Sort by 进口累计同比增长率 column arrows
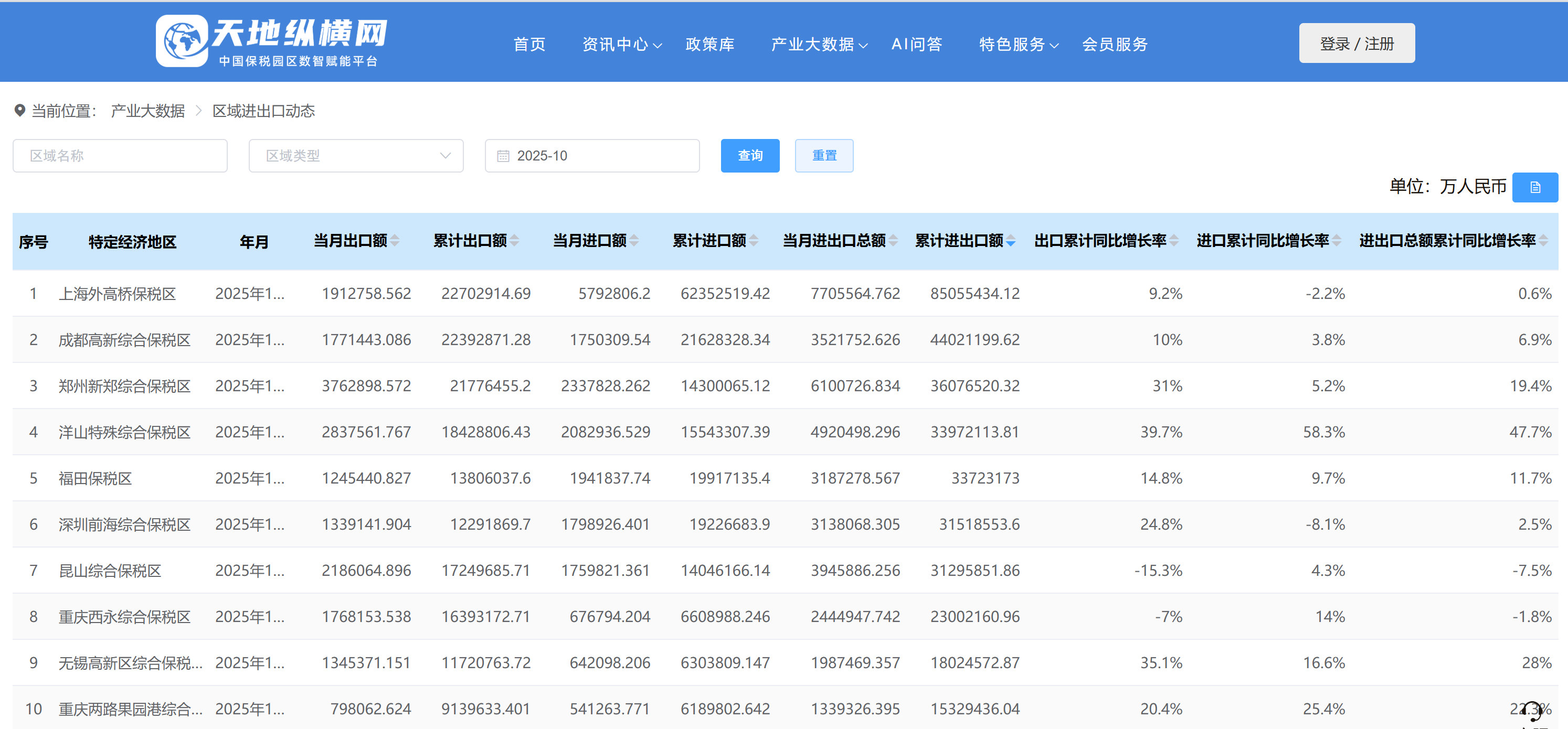 point(1337,241)
